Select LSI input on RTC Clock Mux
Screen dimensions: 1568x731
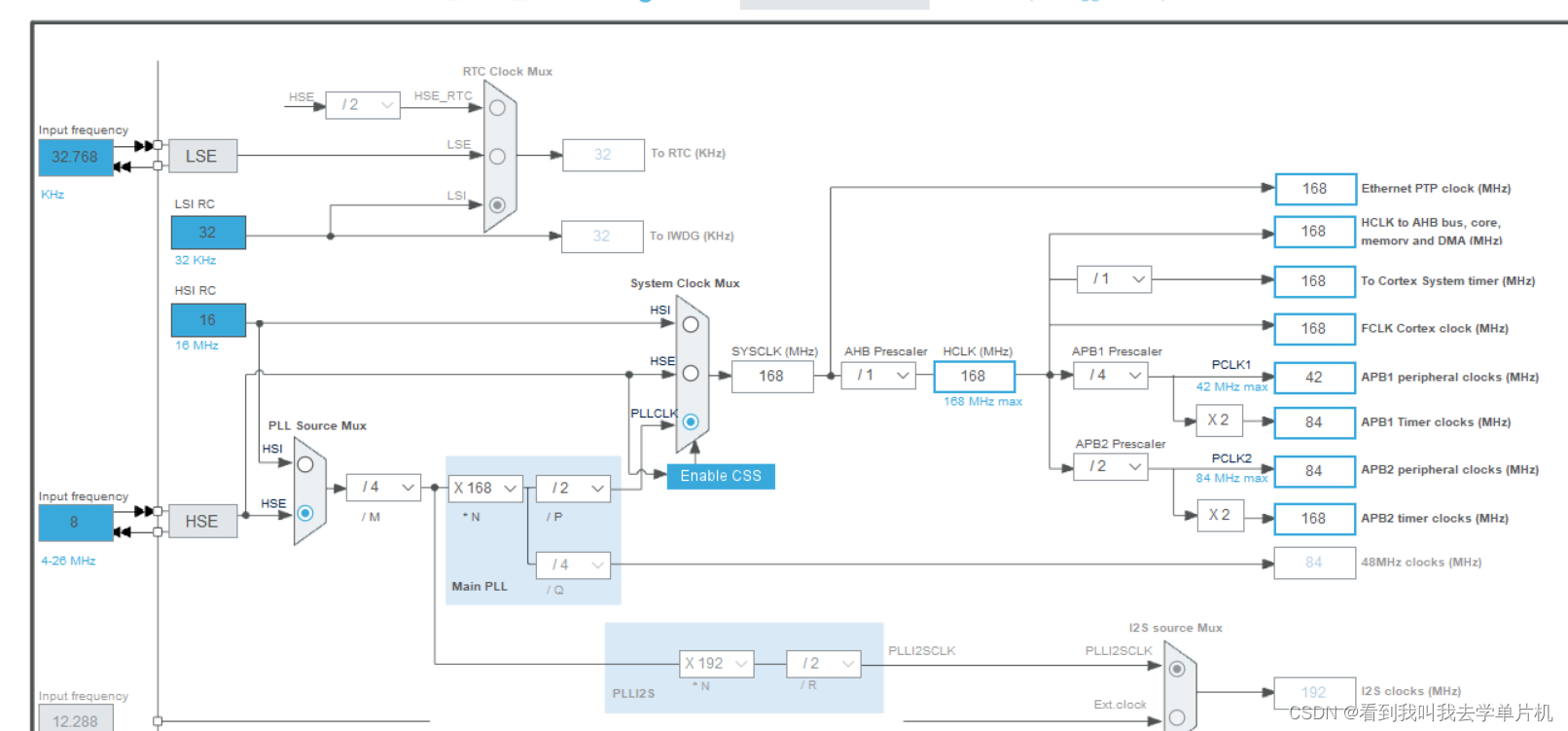[497, 204]
